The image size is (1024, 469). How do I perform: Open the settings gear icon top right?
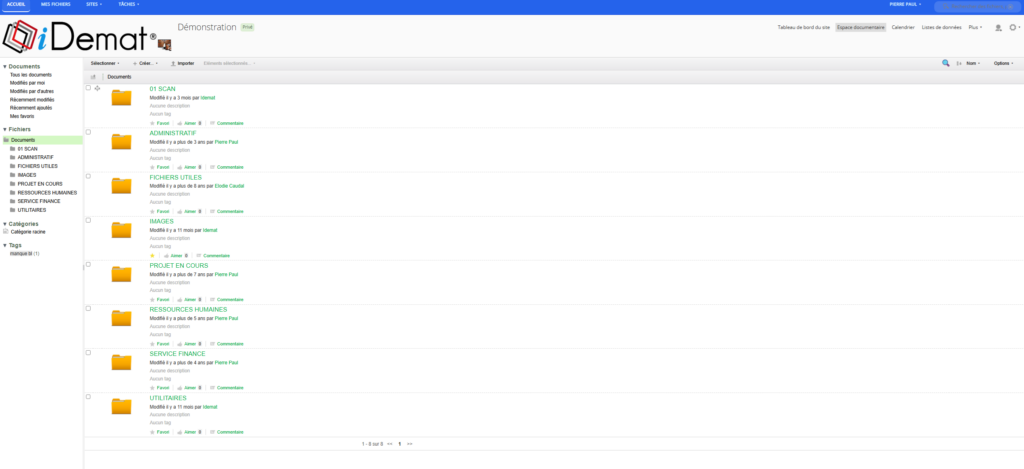coord(1013,27)
